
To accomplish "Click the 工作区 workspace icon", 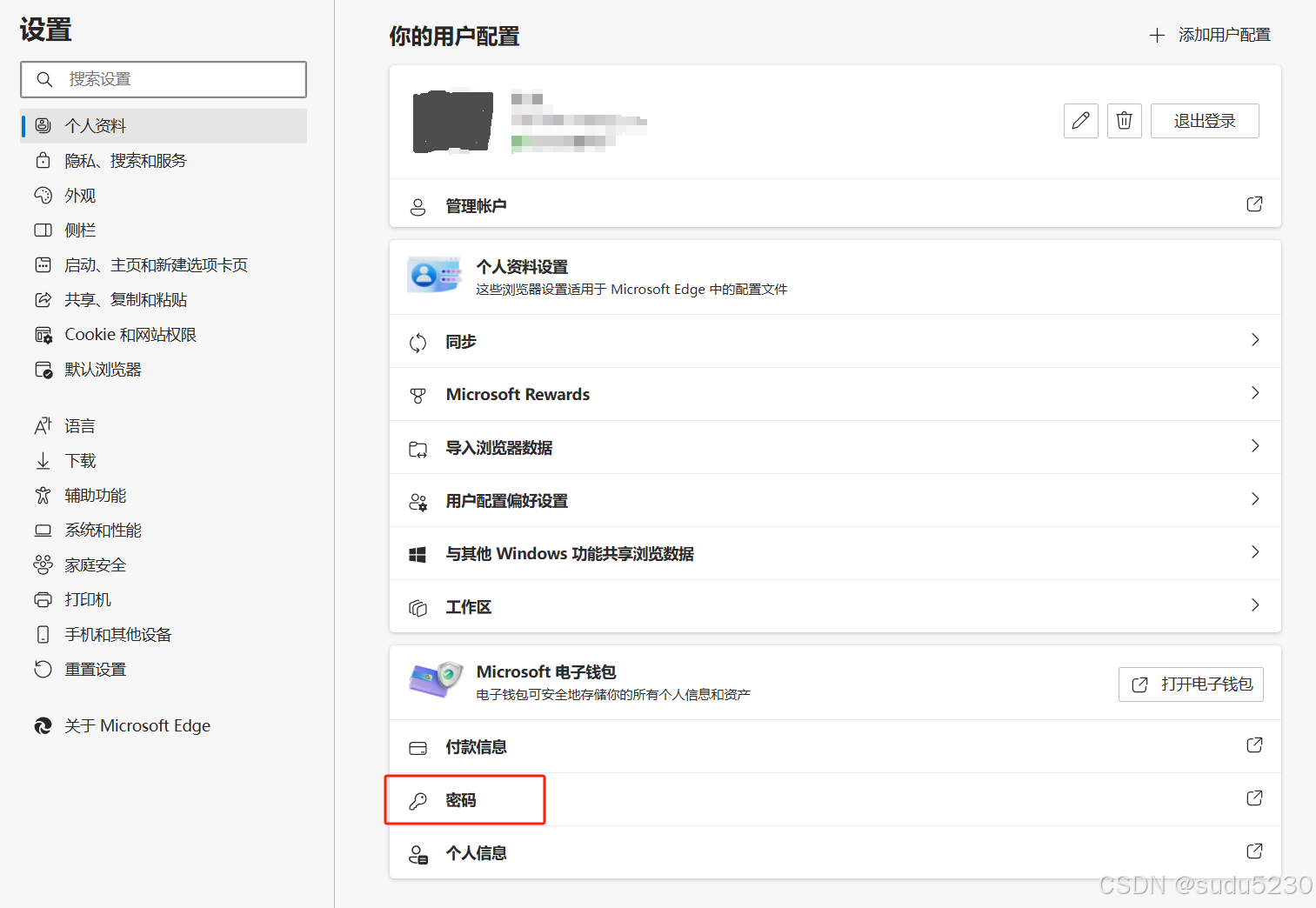I will [418, 608].
